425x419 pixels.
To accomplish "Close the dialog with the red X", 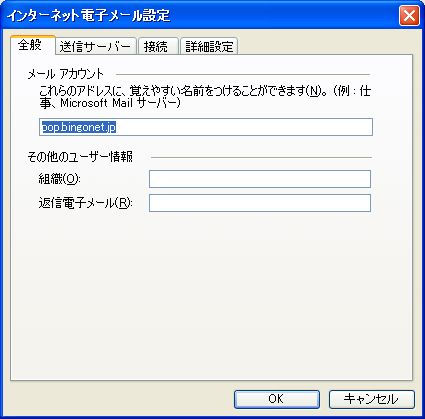I will [409, 15].
